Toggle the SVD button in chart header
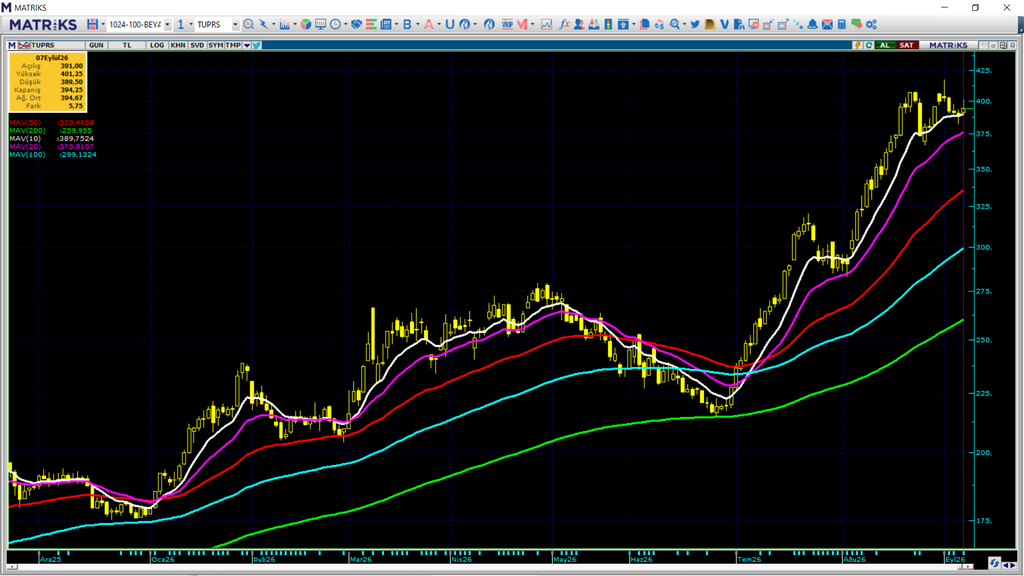Viewport: 1024px width, 576px height. point(197,45)
